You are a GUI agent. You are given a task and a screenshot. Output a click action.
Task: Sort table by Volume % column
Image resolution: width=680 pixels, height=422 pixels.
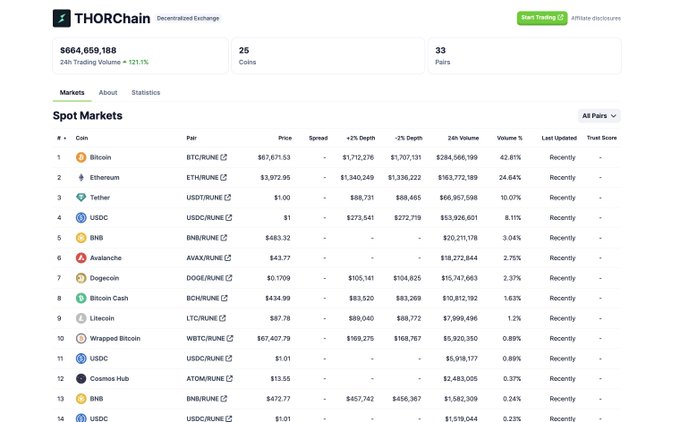tap(510, 138)
